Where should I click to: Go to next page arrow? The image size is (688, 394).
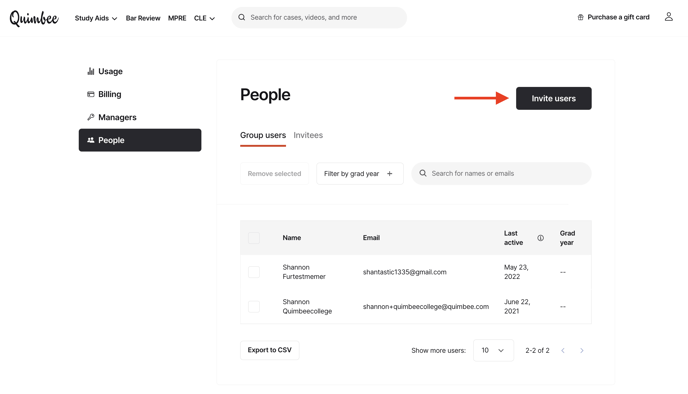(x=581, y=350)
